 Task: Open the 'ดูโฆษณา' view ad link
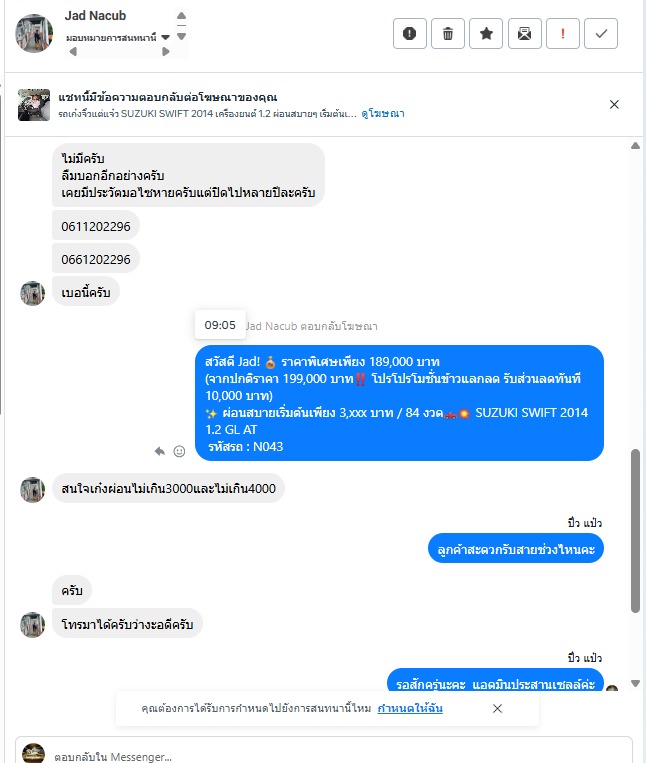383,113
